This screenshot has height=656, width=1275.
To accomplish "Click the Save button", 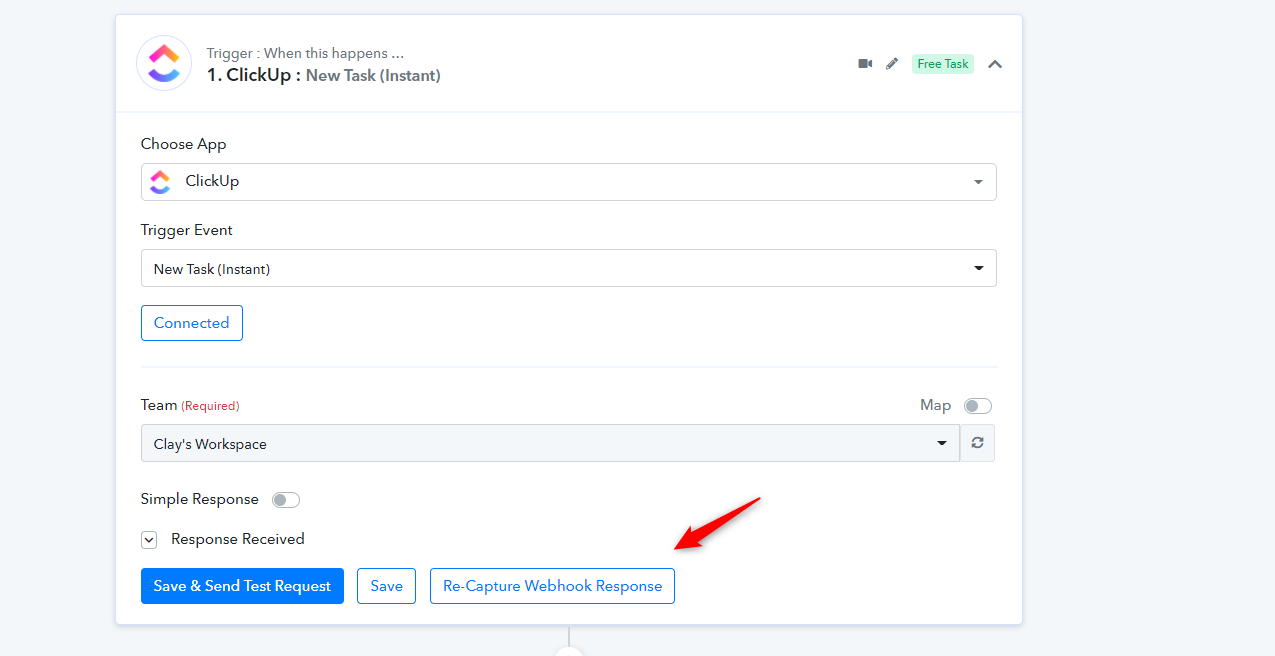I will (x=386, y=586).
